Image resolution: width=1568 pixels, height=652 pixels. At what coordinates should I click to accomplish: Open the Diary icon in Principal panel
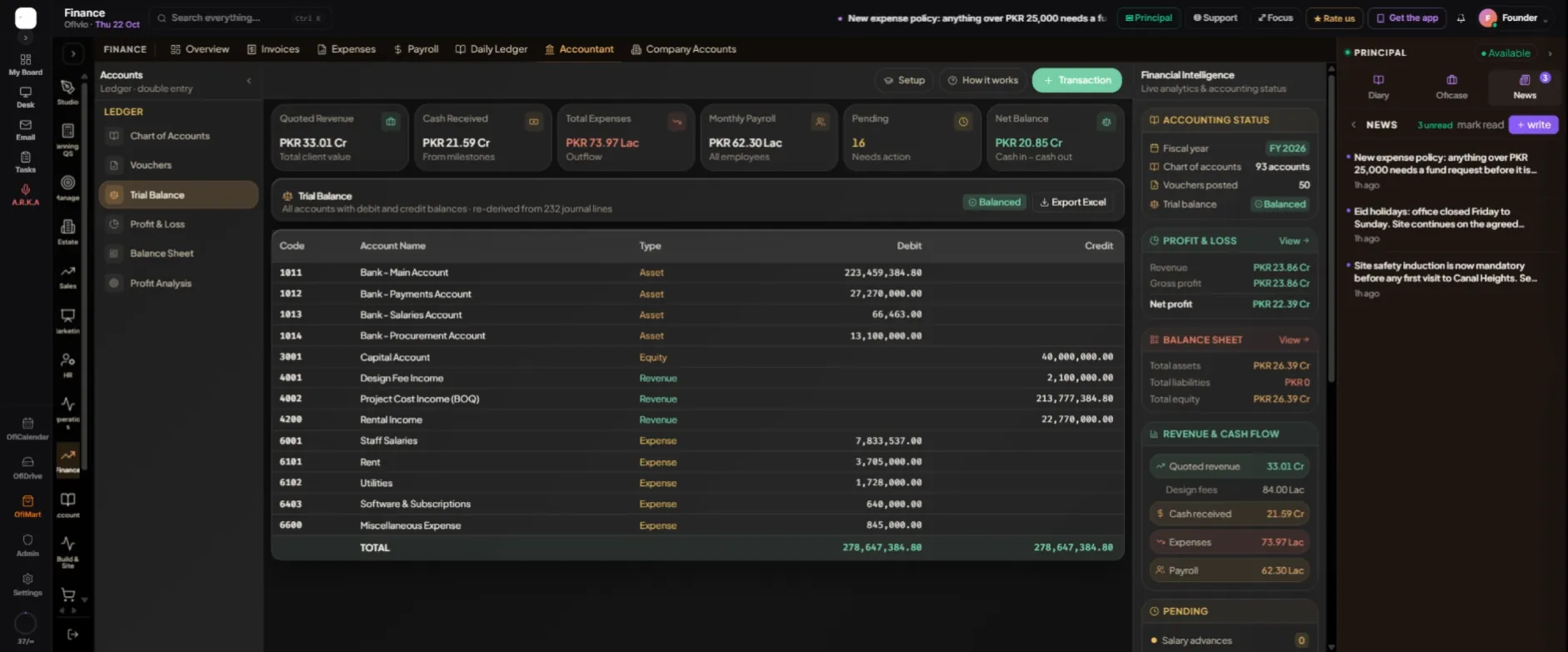[1379, 86]
